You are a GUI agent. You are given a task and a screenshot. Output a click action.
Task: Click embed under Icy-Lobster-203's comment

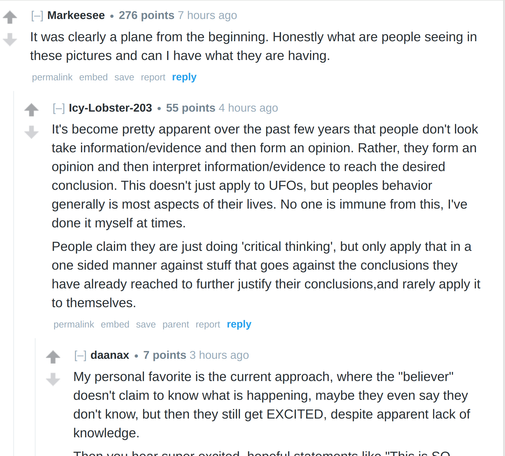tap(115, 324)
